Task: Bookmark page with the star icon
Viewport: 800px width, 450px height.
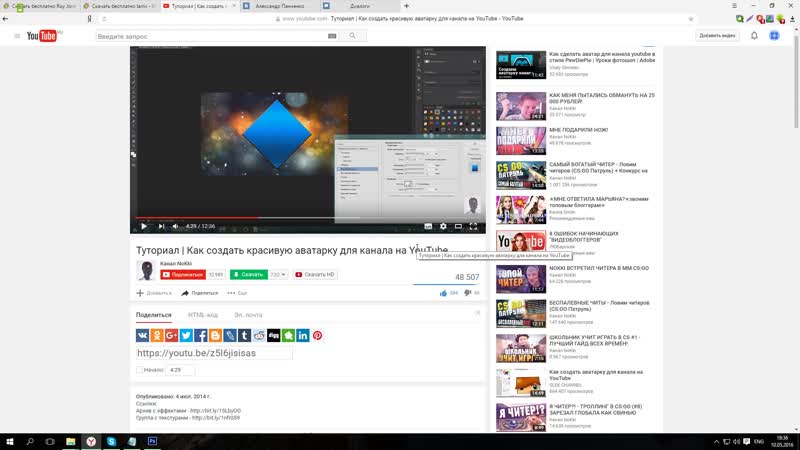Action: coord(691,19)
